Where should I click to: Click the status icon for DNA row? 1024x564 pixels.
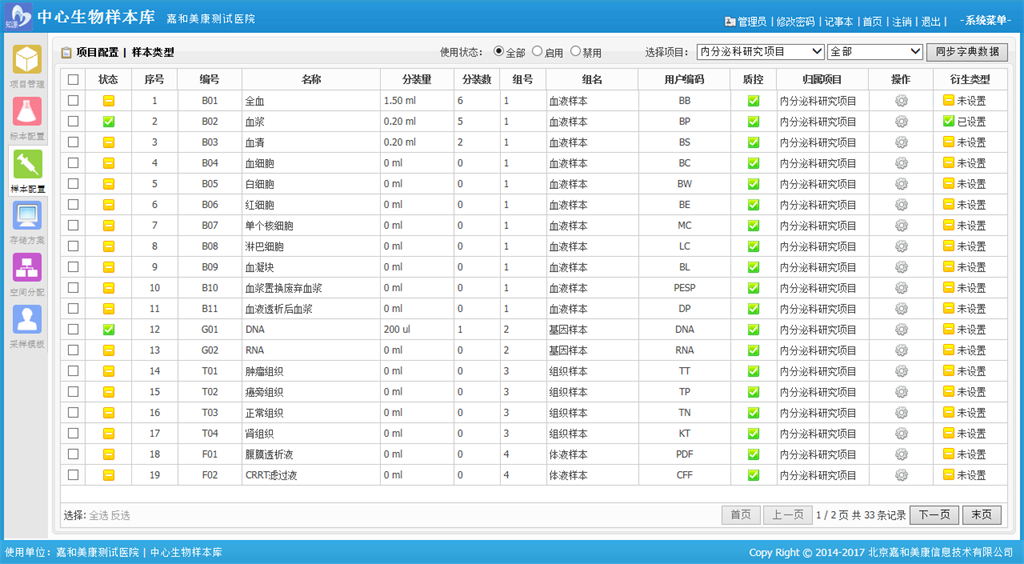coord(108,330)
